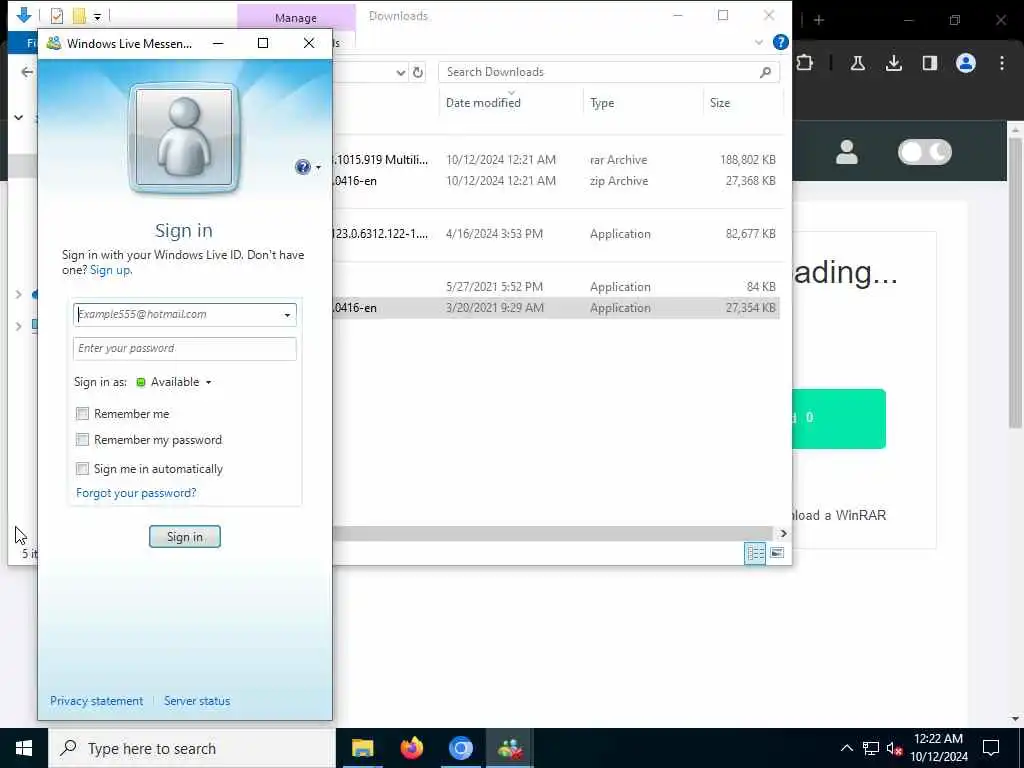Image resolution: width=1024 pixels, height=768 pixels.
Task: Open the Chrome downloads icon
Action: click(x=894, y=63)
